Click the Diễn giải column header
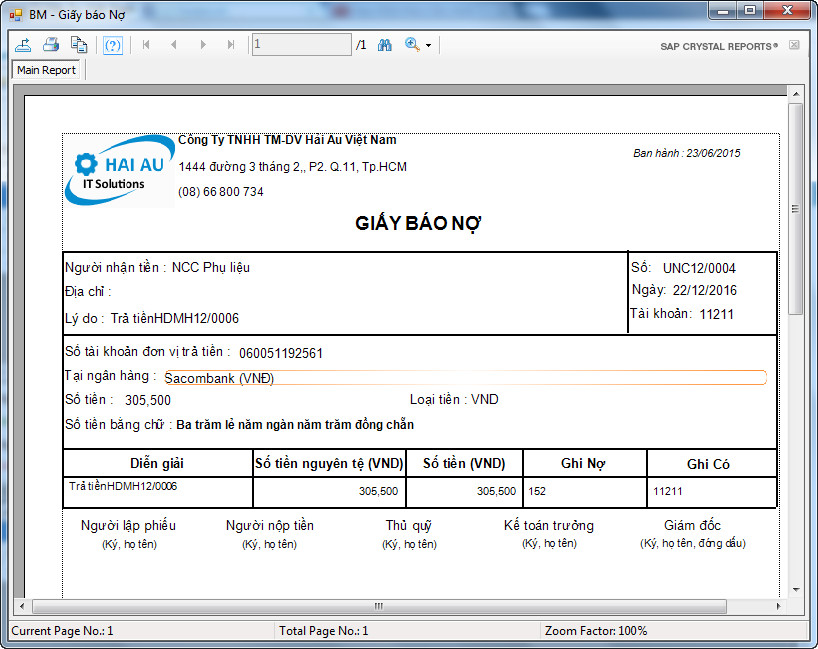The width and height of the screenshot is (818, 649). click(157, 463)
